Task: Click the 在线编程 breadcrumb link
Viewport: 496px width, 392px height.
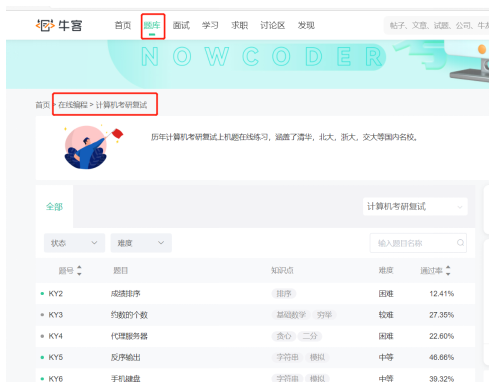Action: [x=73, y=105]
